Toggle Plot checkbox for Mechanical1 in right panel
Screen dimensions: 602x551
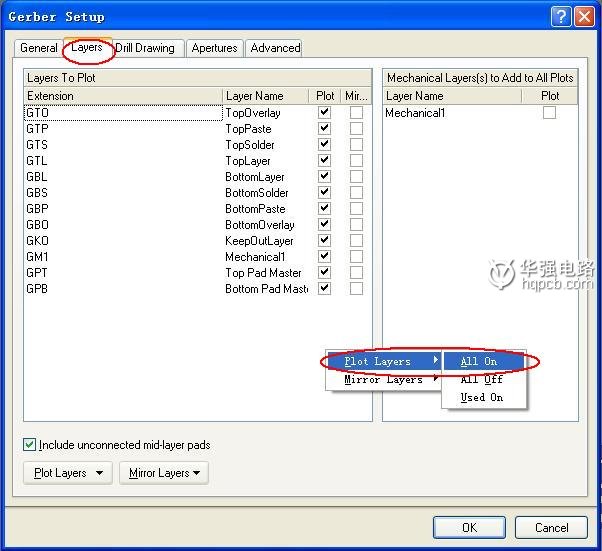pos(549,113)
